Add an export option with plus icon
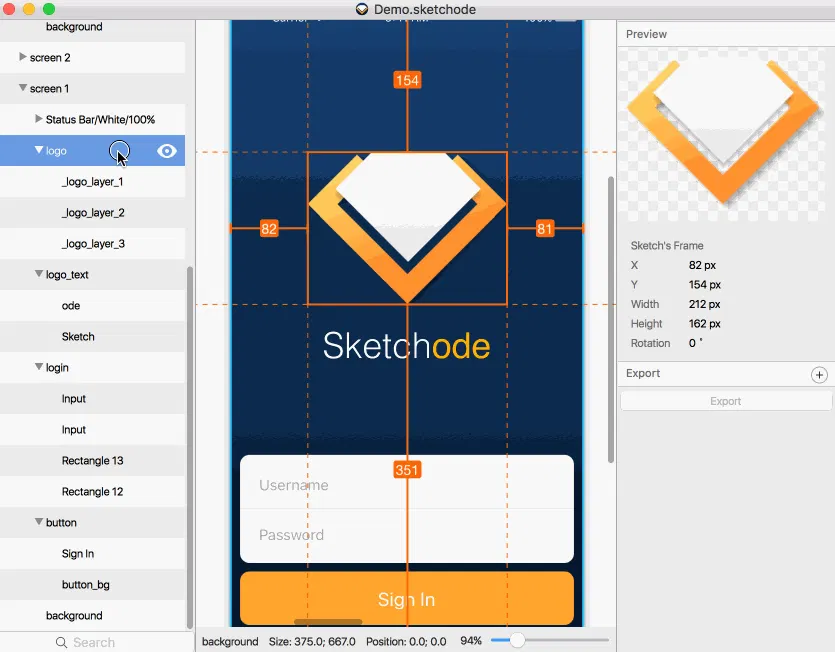 coord(819,375)
